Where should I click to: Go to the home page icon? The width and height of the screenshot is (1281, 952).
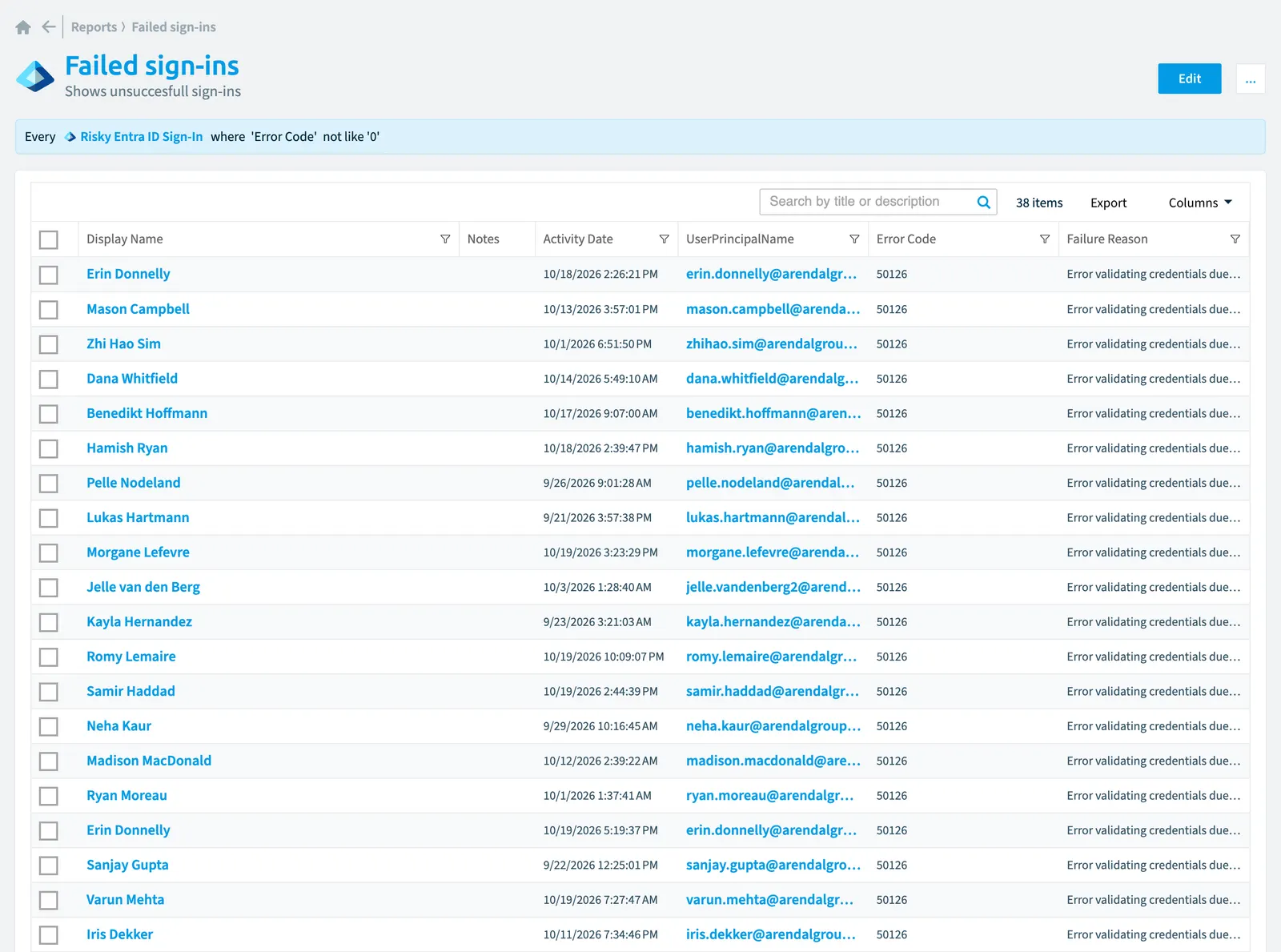[23, 27]
